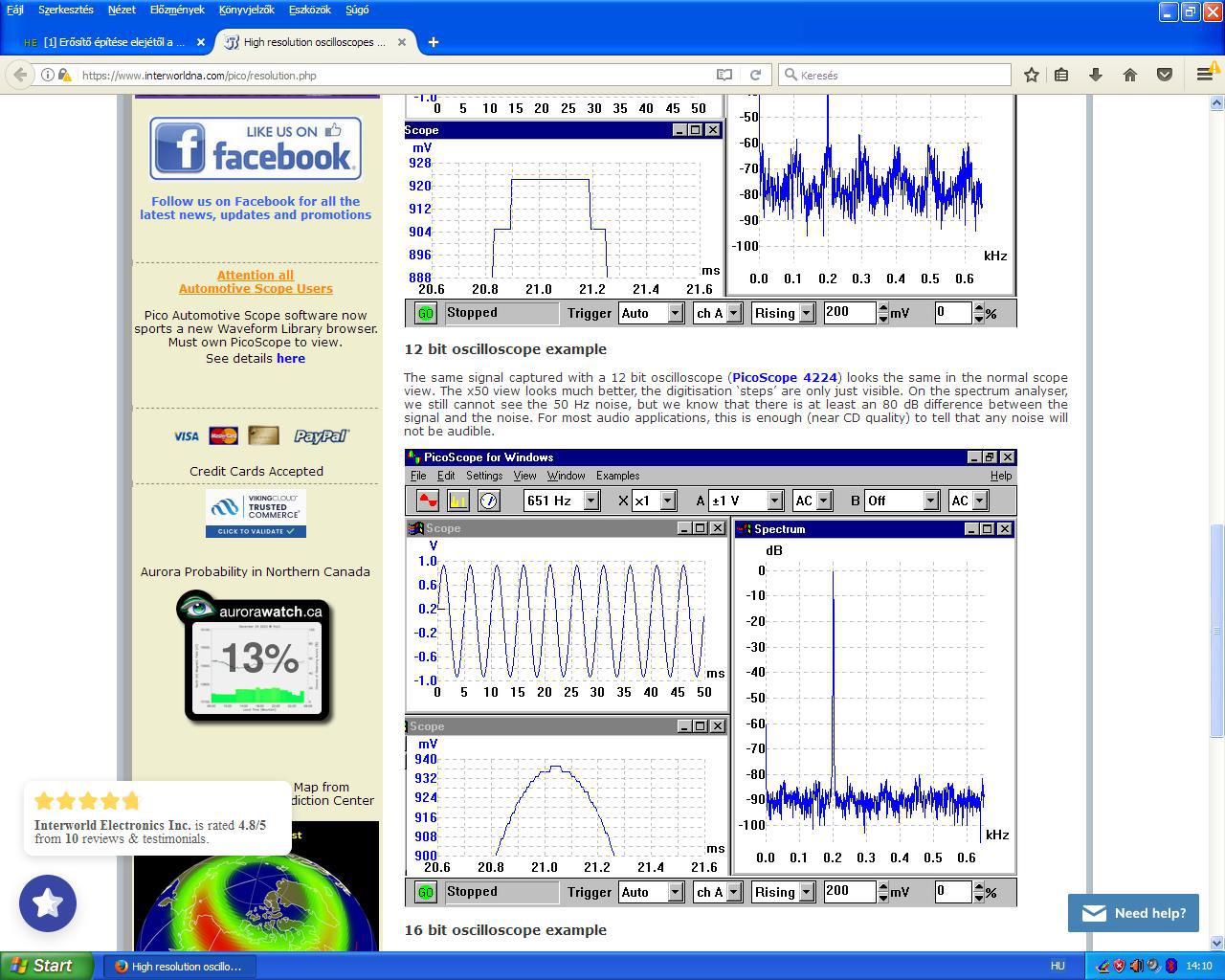Click the page vertical scrollbar thumb
The width and height of the screenshot is (1225, 980).
[x=1217, y=631]
